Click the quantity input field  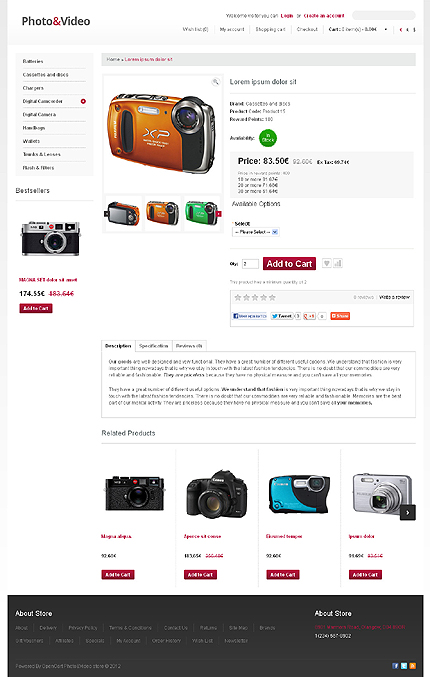tap(250, 263)
